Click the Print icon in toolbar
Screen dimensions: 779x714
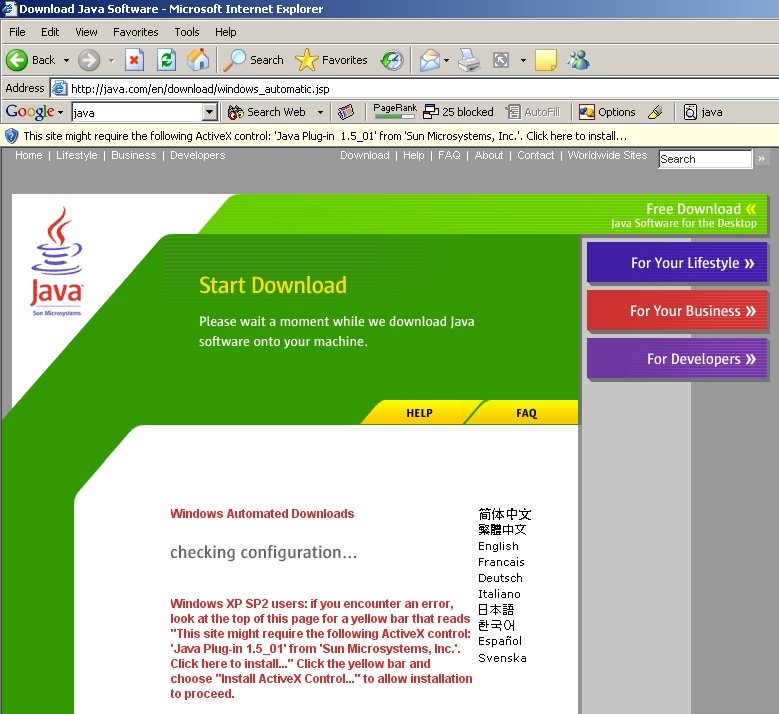pyautogui.click(x=469, y=60)
